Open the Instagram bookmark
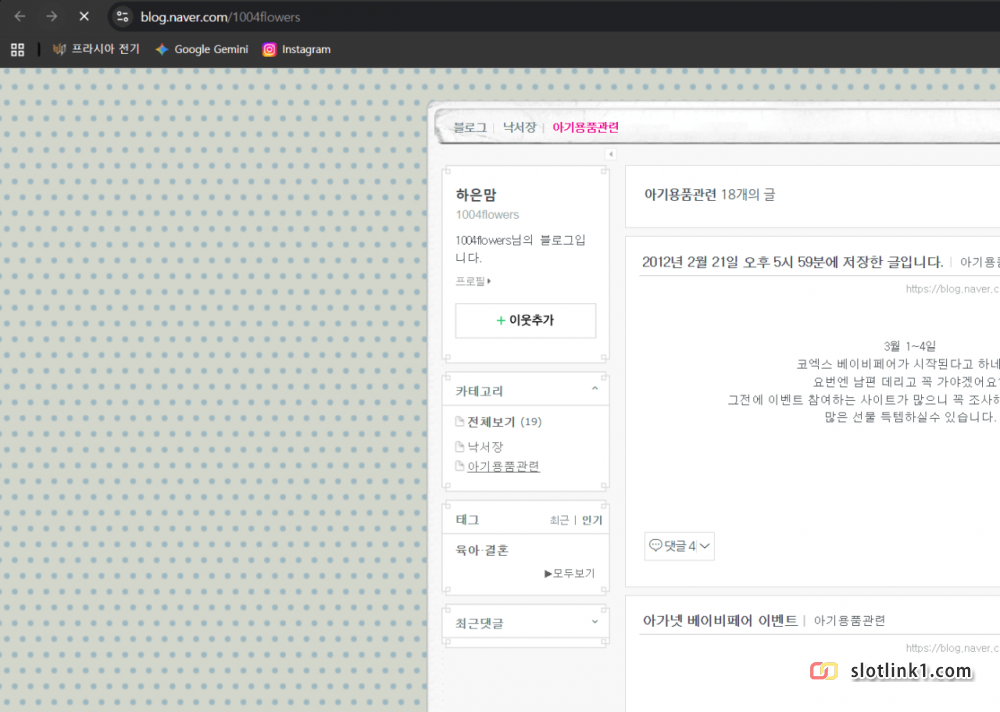Viewport: 1000px width, 712px height. click(296, 49)
